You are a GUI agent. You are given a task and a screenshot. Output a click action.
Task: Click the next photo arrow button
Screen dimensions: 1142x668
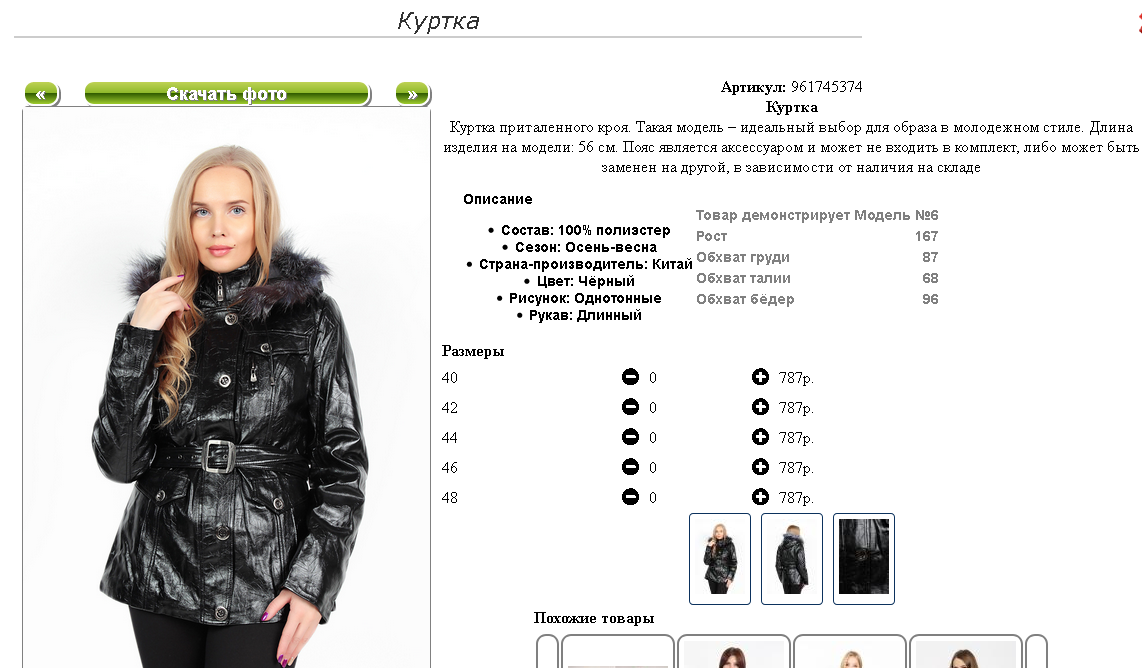tap(413, 94)
